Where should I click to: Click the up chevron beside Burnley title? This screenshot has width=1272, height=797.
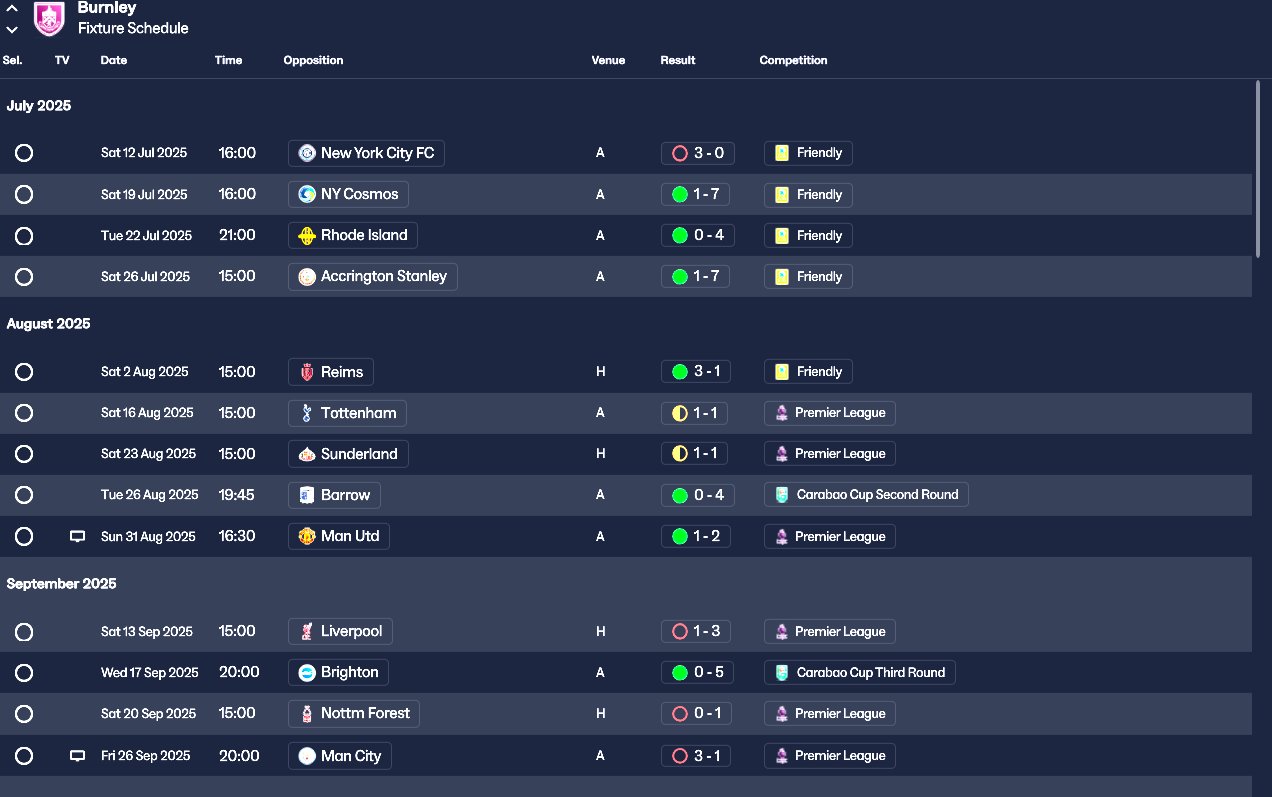click(x=12, y=8)
